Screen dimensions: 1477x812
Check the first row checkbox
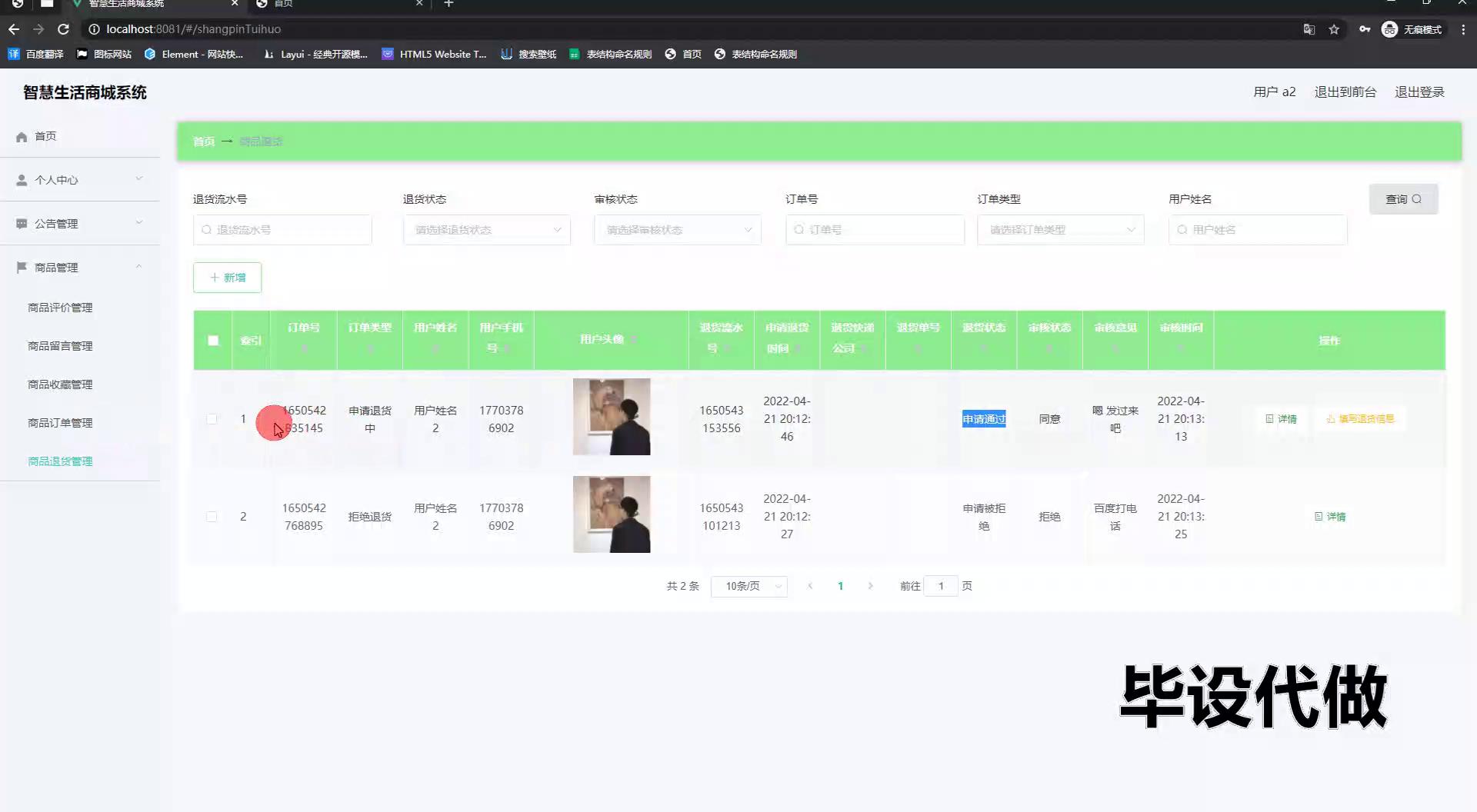(x=212, y=419)
